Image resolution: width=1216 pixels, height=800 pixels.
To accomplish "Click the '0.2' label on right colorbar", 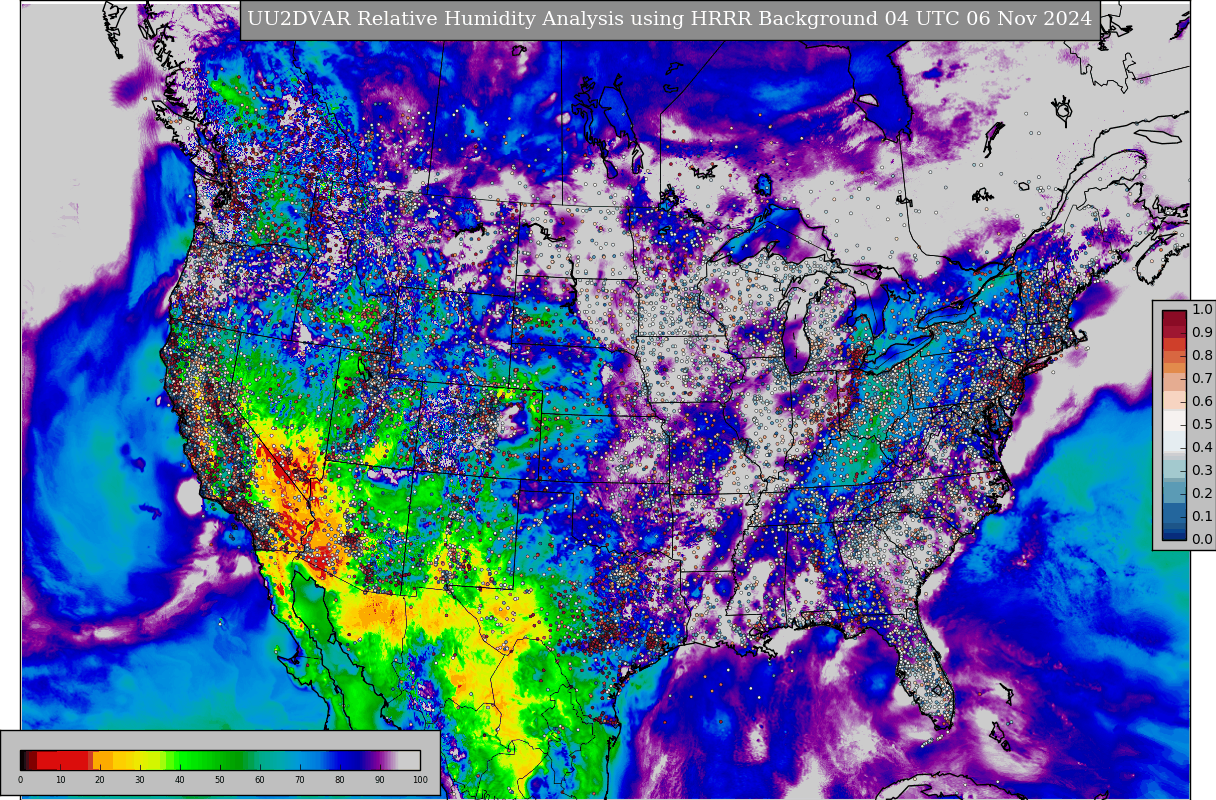I will point(1202,493).
